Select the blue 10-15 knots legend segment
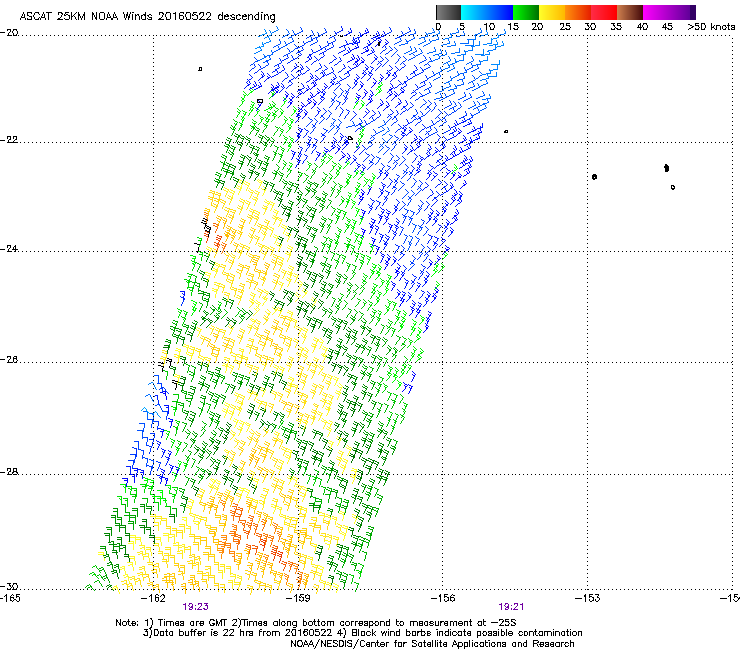This screenshot has height=650, width=740. [500, 12]
